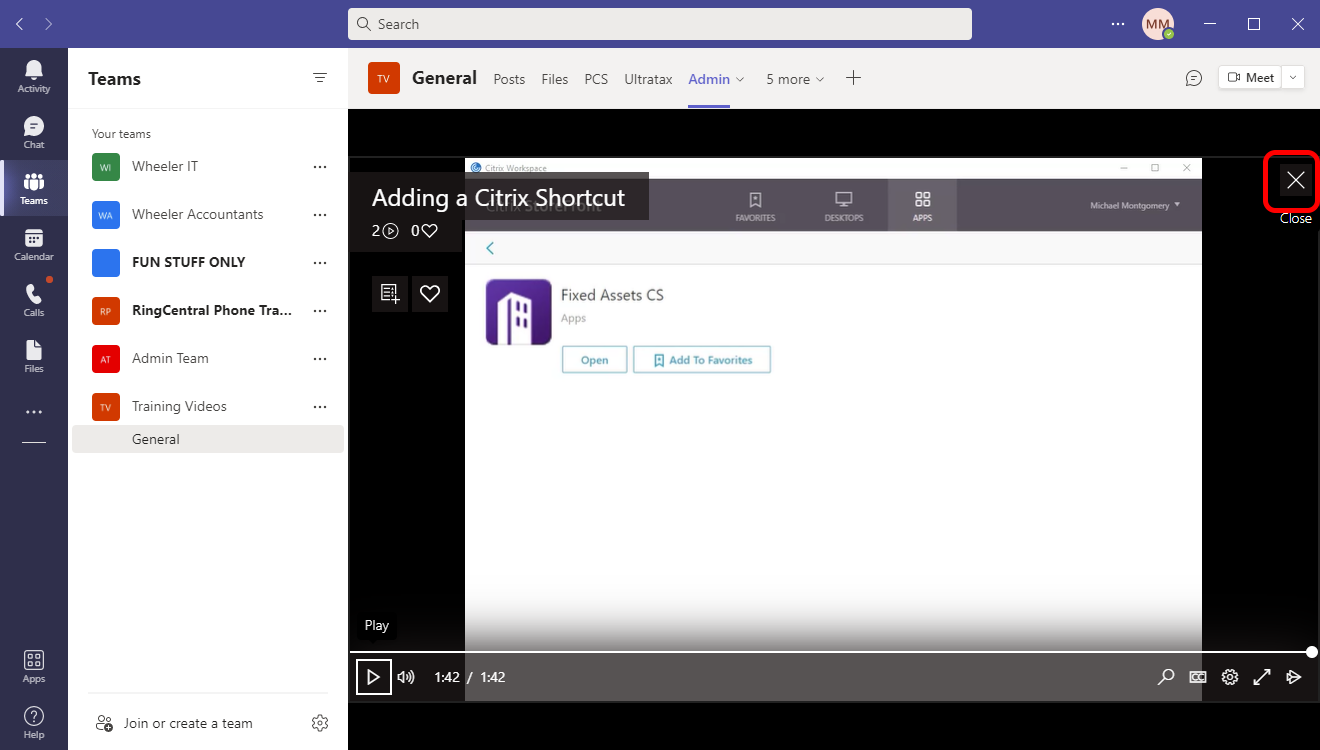Open Calls in the left rail
The height and width of the screenshot is (750, 1320).
tap(34, 300)
